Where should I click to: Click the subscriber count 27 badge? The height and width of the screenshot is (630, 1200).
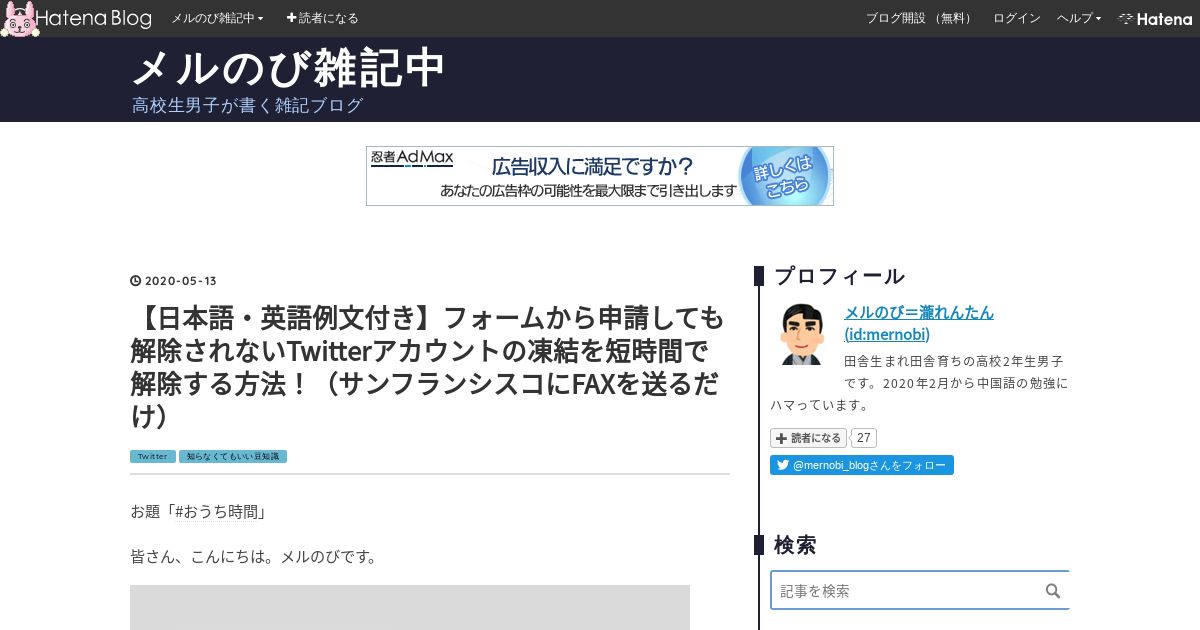[x=865, y=438]
